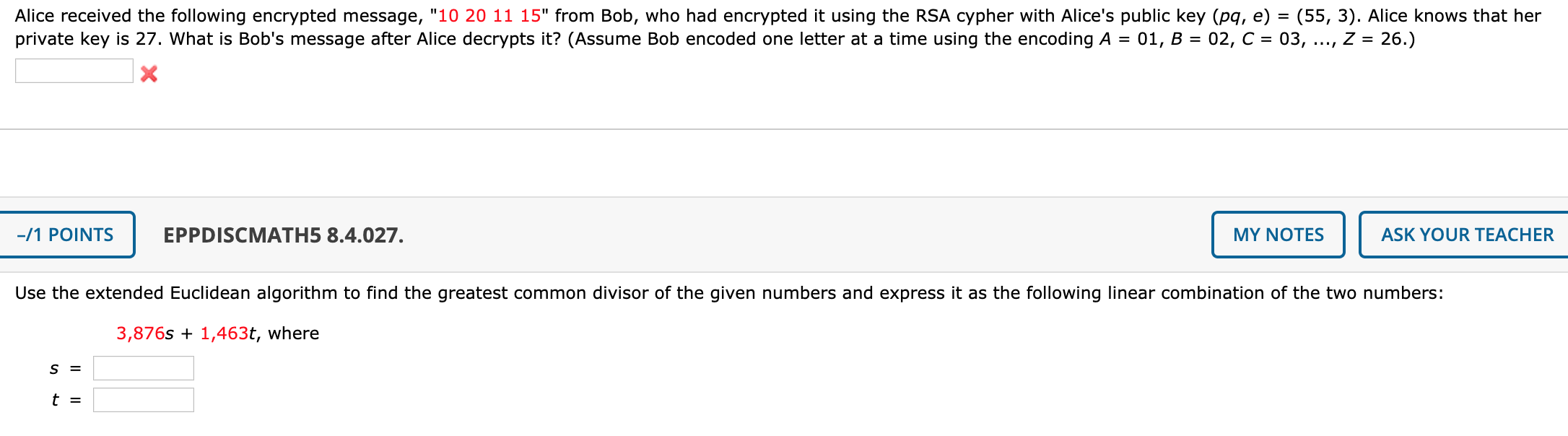Click the t value input field
This screenshot has width=1568, height=436.
coord(142,398)
